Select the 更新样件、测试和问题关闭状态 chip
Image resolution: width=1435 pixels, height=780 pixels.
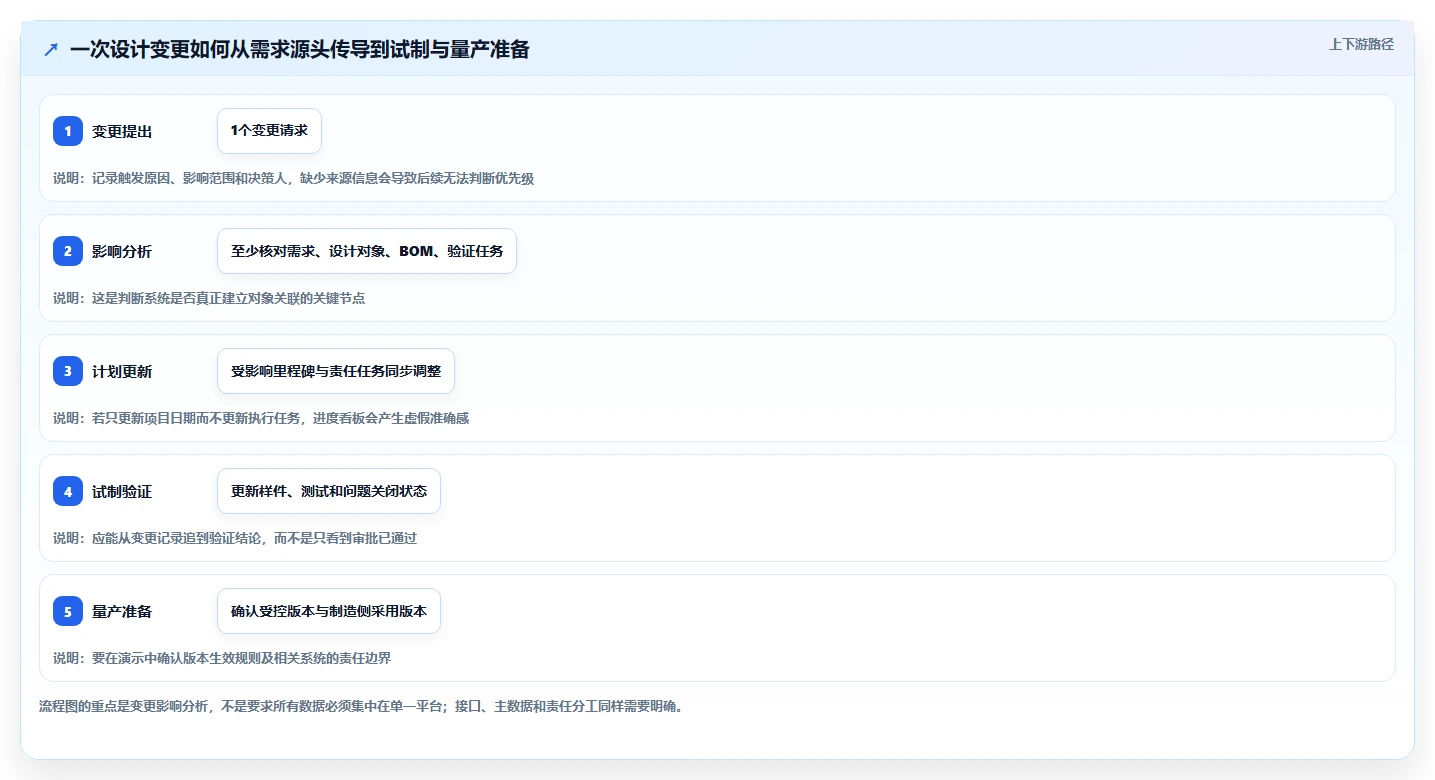(329, 491)
